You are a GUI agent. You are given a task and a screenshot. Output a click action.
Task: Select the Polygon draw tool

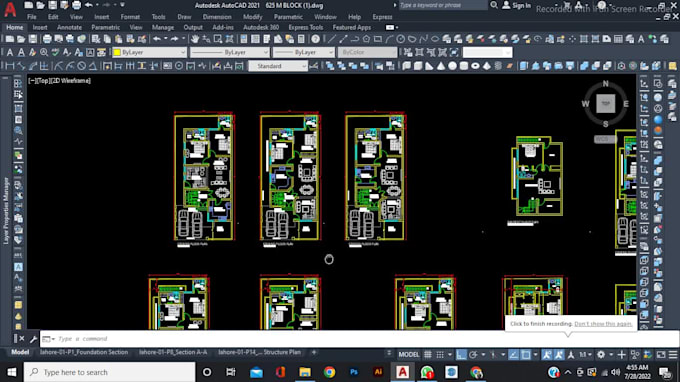[366, 39]
